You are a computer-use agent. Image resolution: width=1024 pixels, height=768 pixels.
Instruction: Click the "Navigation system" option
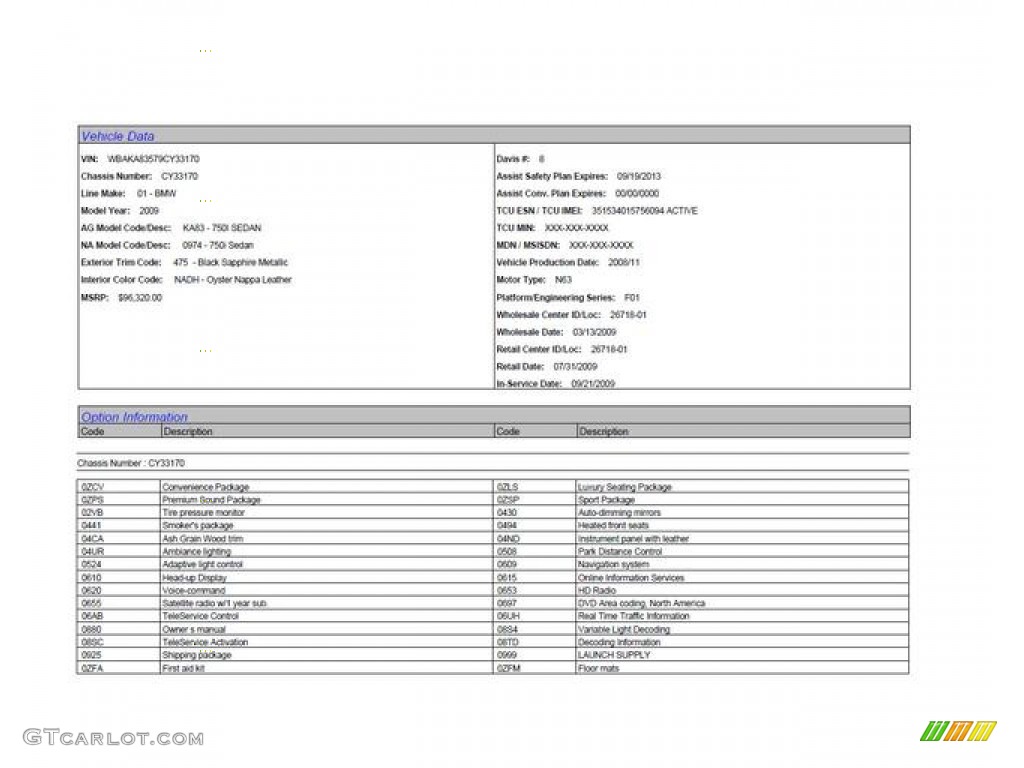click(x=613, y=564)
